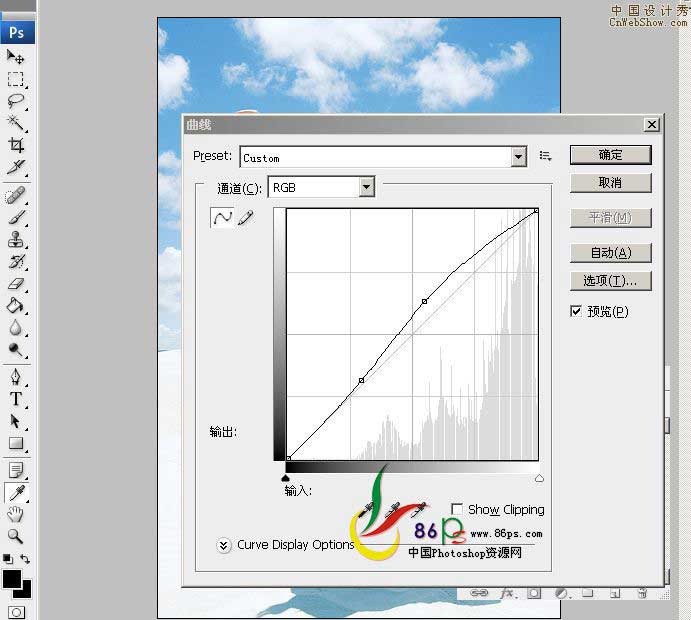
Task: Select the Lasso tool
Action: coord(16,101)
